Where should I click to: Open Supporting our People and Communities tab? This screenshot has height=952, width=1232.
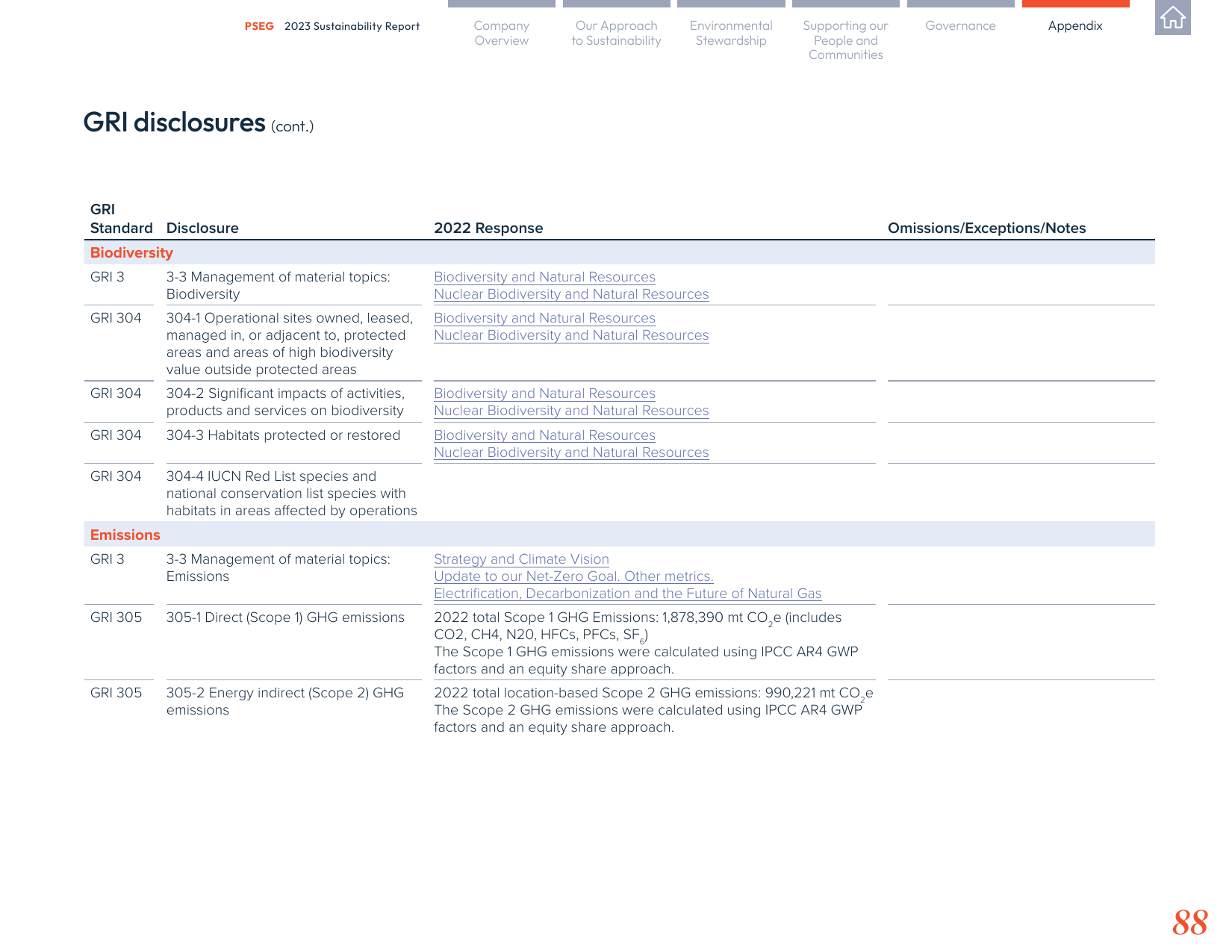click(x=846, y=40)
